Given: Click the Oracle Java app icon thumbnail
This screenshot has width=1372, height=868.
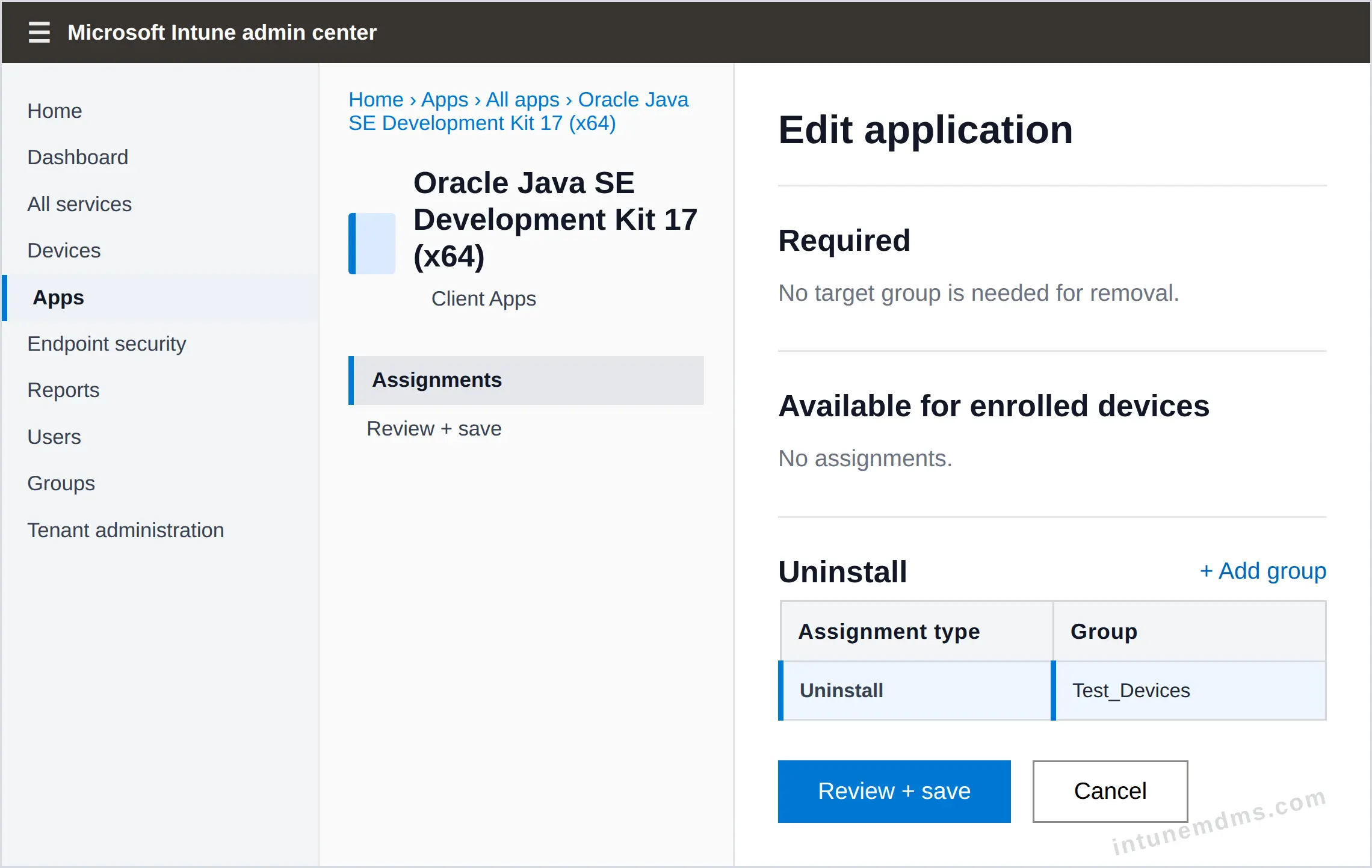Looking at the screenshot, I should [x=372, y=244].
